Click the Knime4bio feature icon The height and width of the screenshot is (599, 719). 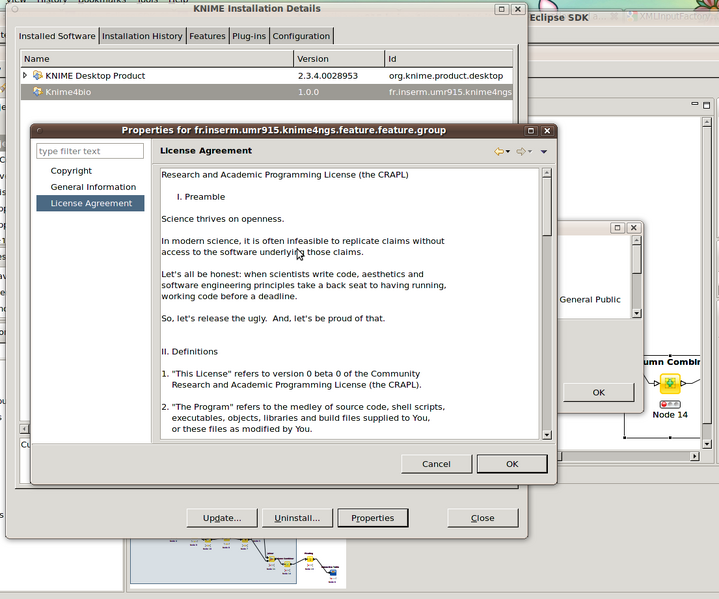coord(38,92)
